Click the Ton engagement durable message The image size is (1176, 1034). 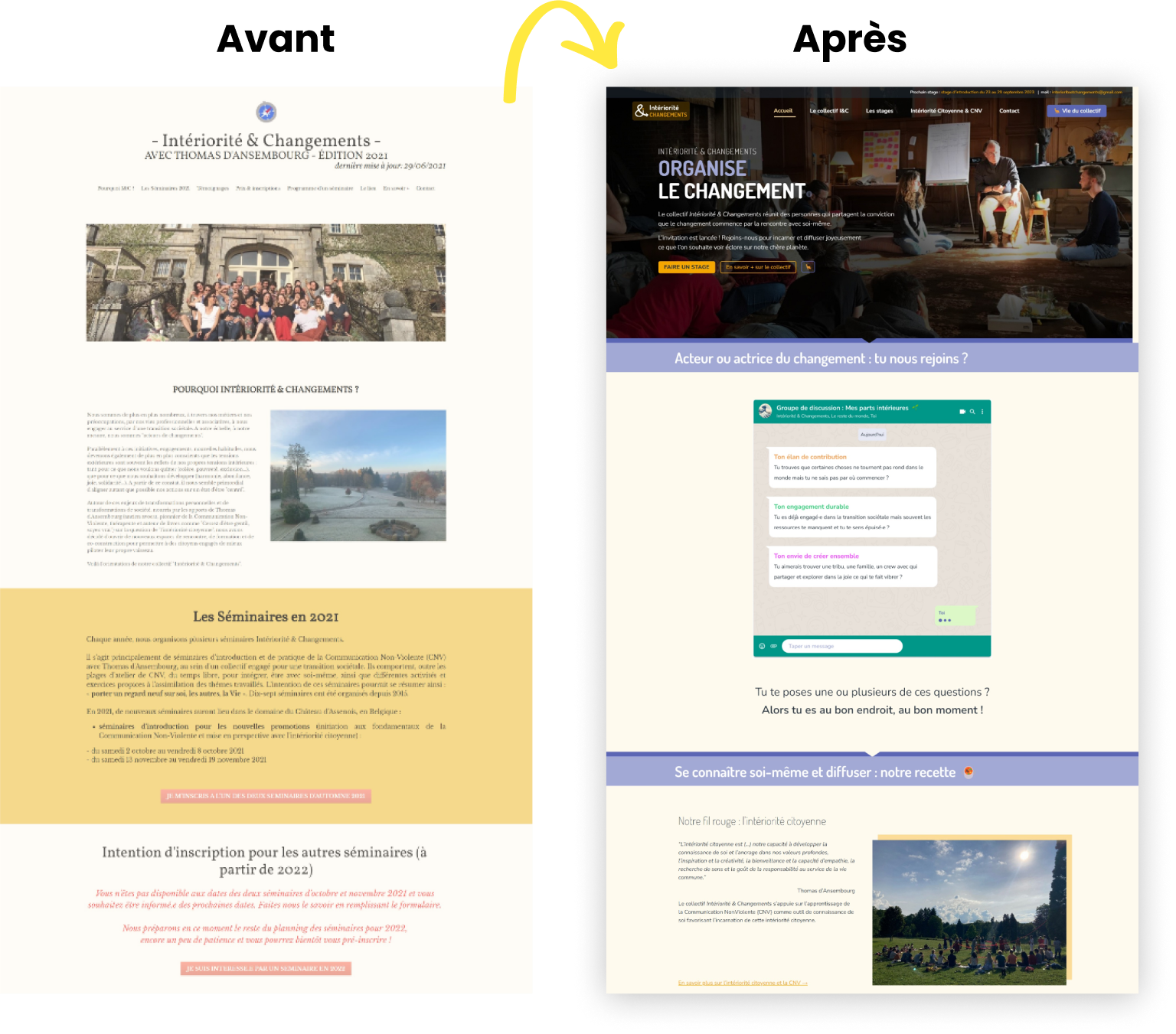[852, 517]
